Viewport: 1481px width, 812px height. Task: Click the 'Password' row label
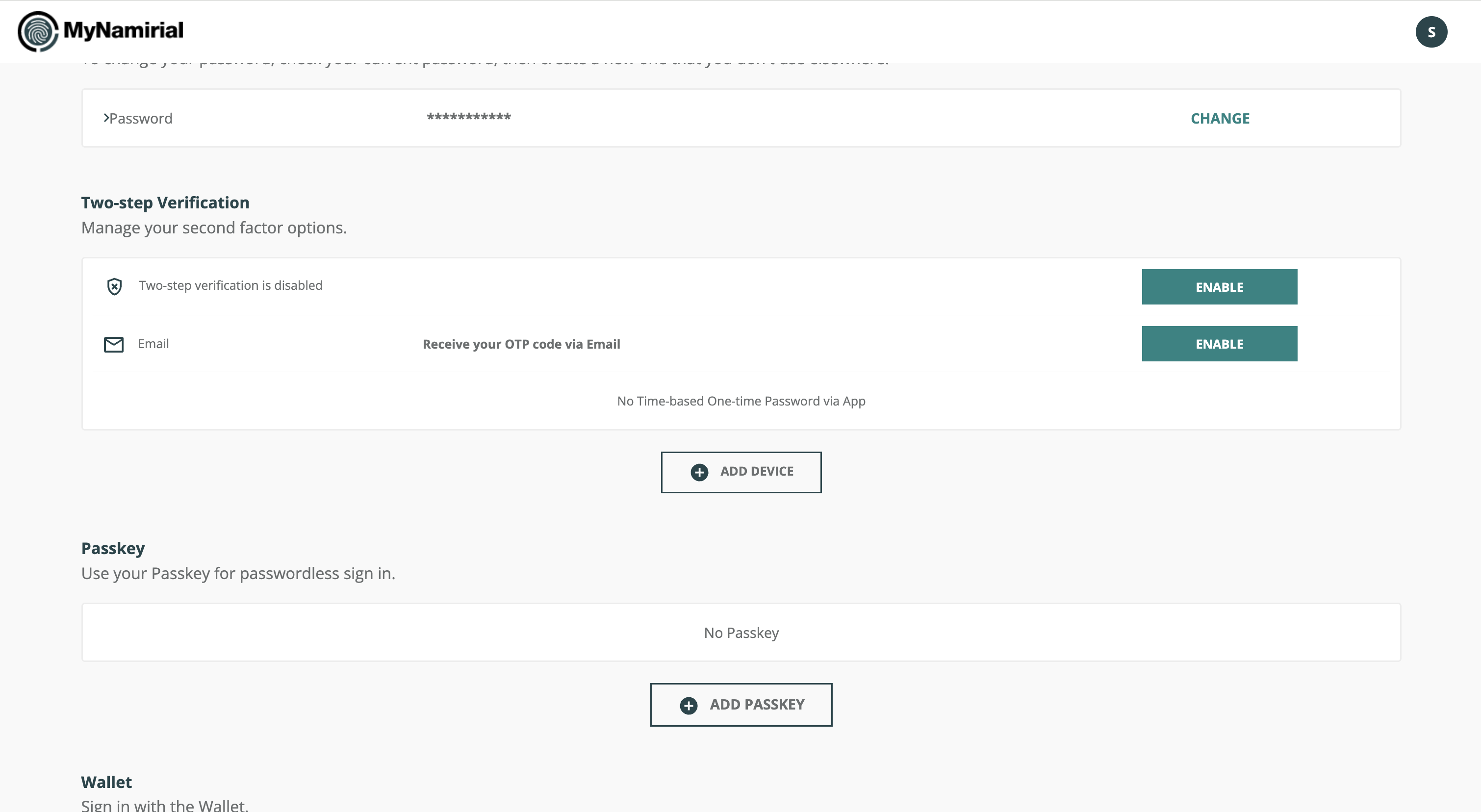tap(141, 118)
